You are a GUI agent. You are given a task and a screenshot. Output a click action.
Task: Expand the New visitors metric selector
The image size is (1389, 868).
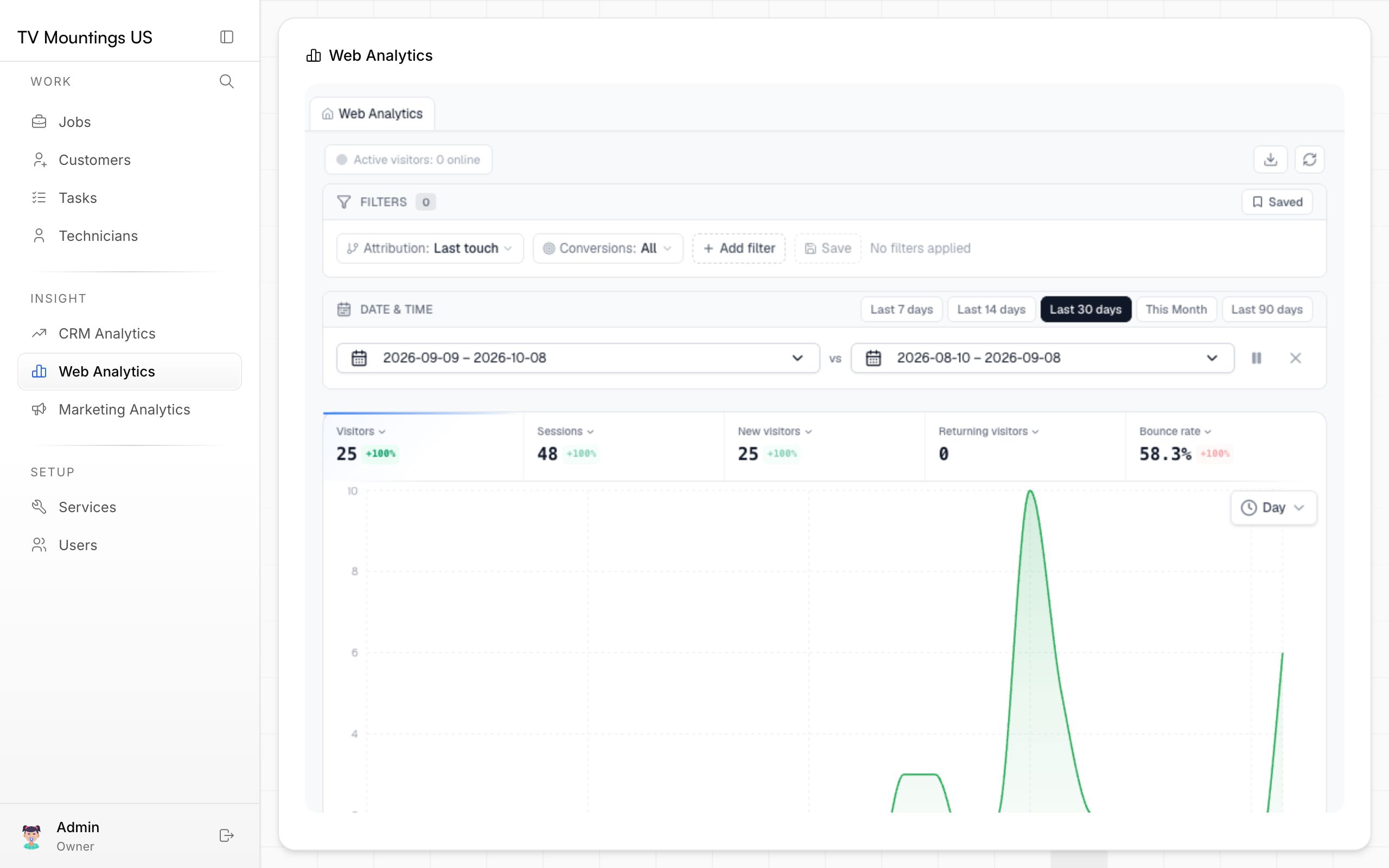(x=774, y=432)
